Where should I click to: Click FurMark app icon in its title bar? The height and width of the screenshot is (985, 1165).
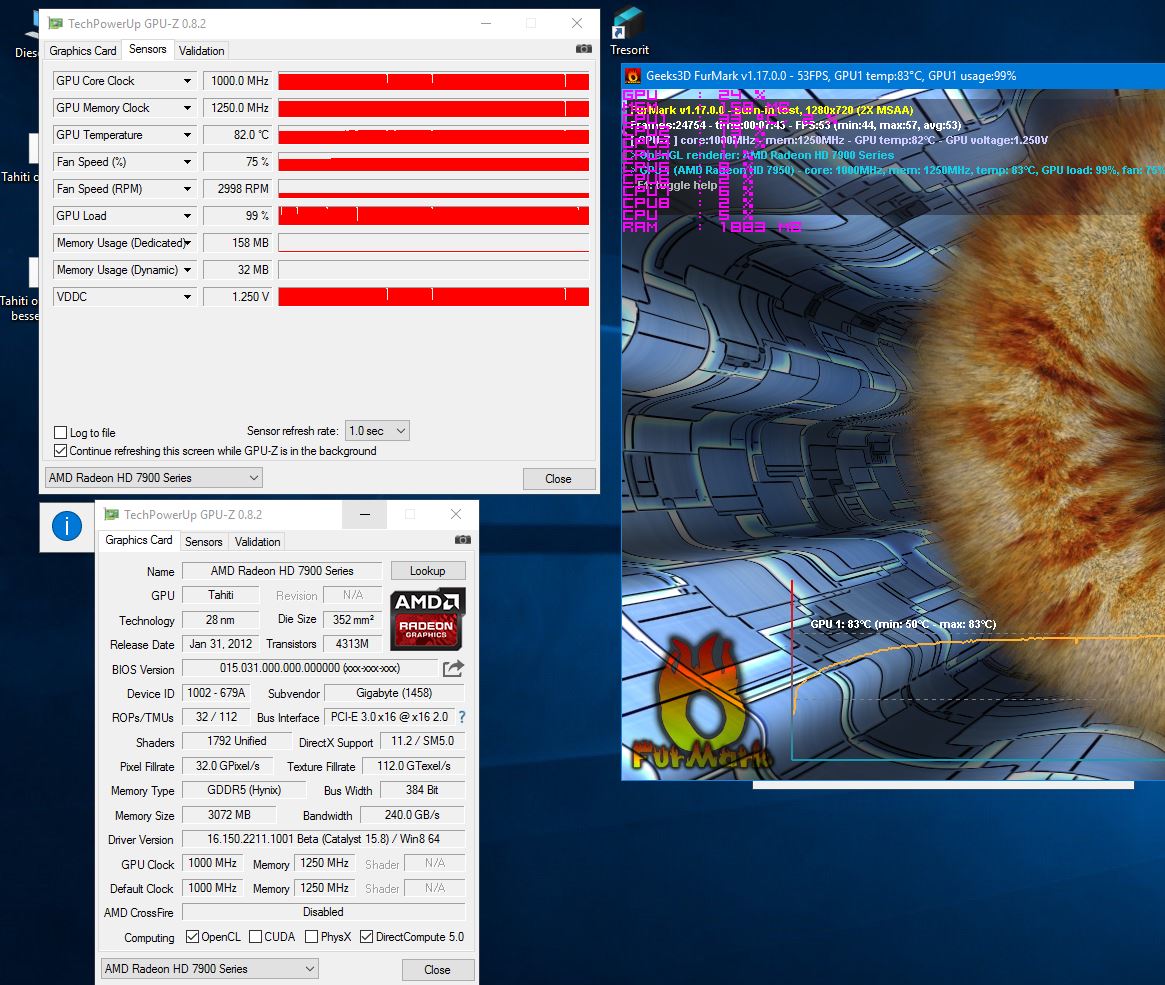point(633,76)
